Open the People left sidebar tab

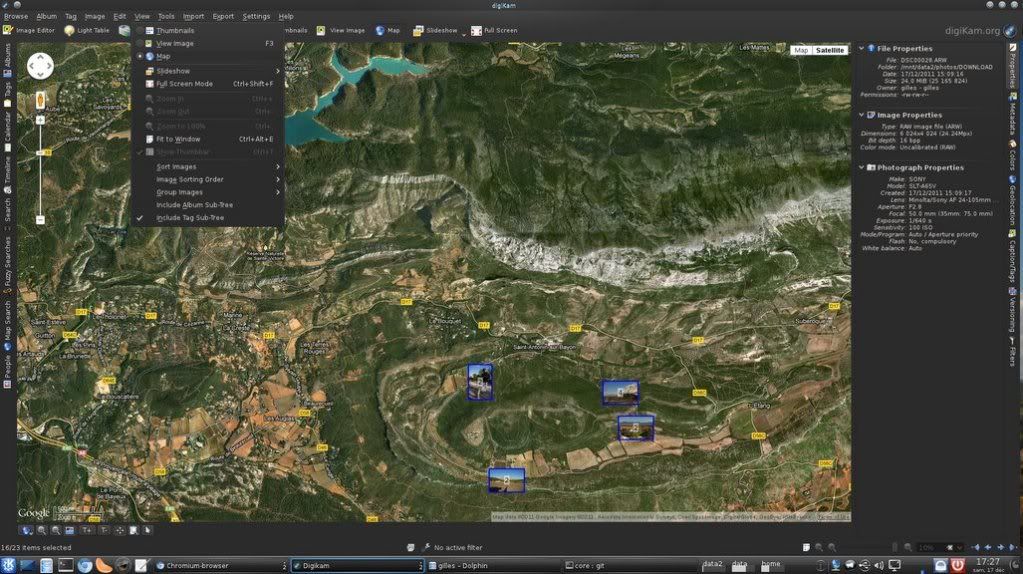(x=7, y=372)
